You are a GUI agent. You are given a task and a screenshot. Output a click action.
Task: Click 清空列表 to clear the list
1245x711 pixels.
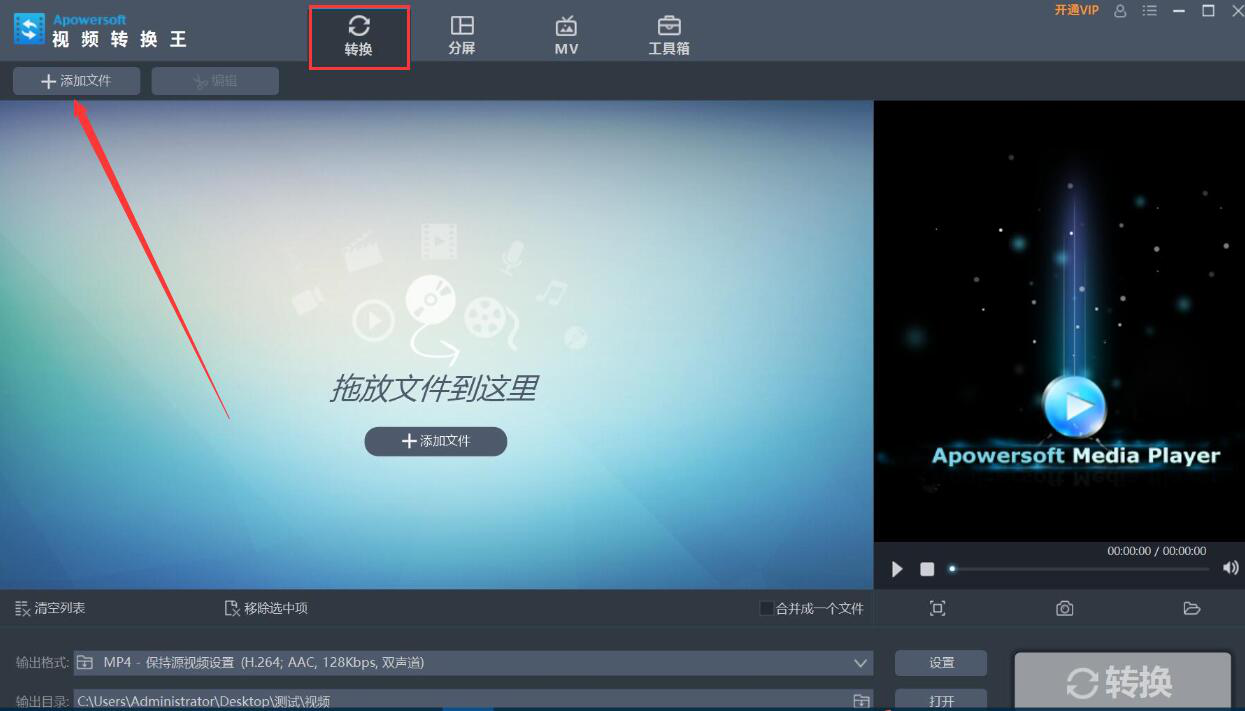tap(50, 608)
